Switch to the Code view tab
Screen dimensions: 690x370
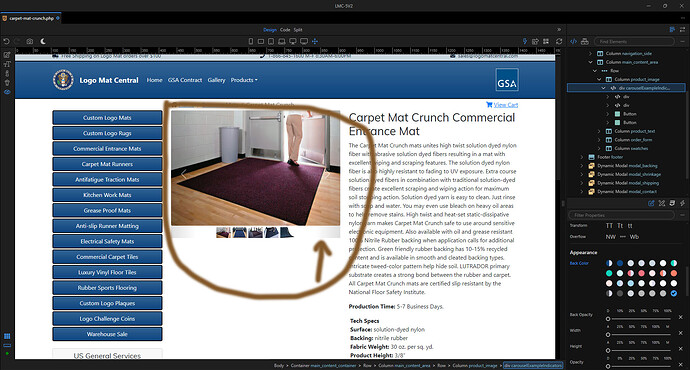click(x=285, y=30)
